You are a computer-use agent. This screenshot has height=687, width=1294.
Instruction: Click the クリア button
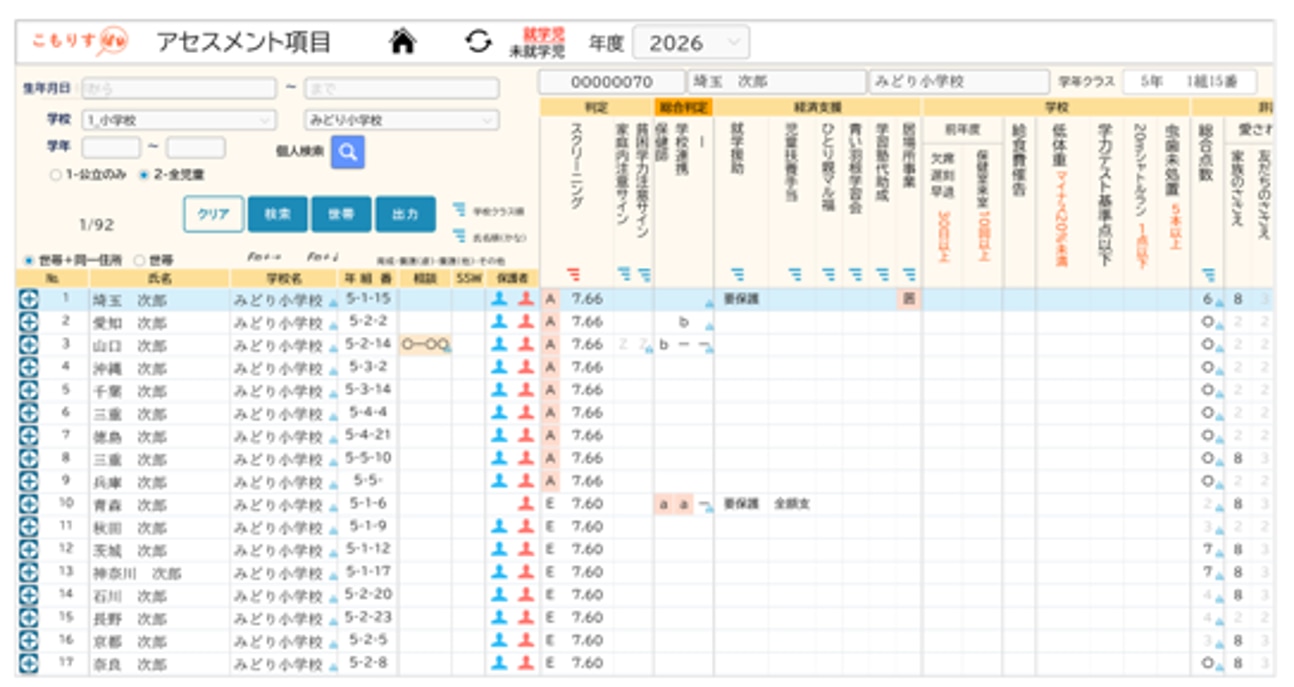pos(213,214)
